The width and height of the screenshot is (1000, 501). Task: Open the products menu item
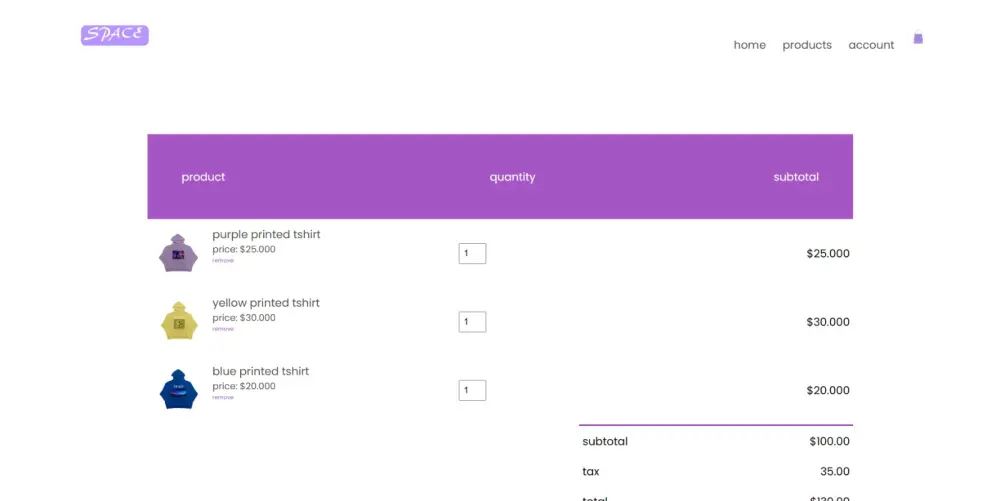(x=807, y=45)
